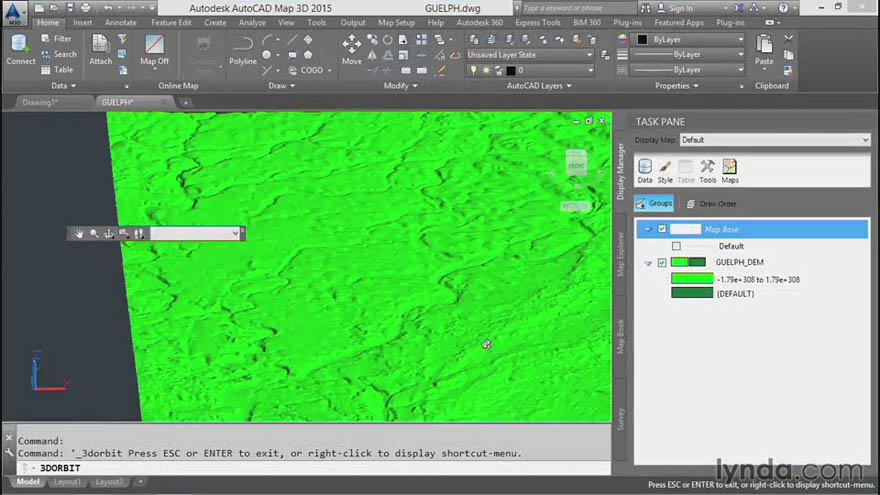Collapse the GUELPH_DEM layer tree
The image size is (880, 495).
(648, 263)
